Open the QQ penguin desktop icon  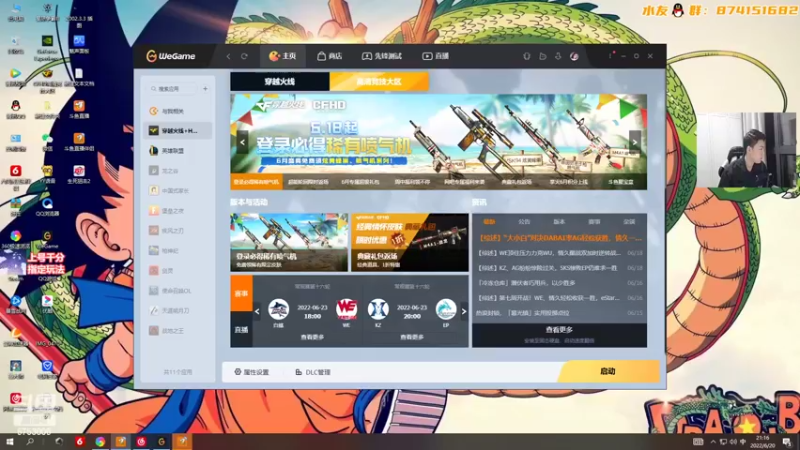(16, 109)
